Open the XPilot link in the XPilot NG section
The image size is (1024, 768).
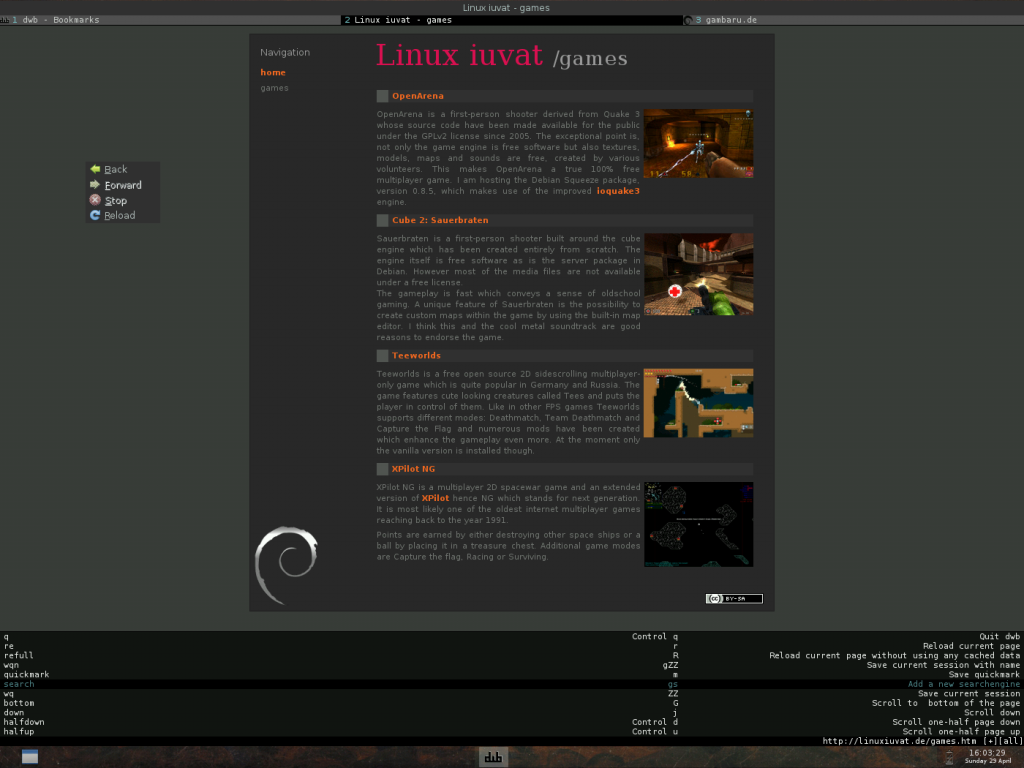434,498
